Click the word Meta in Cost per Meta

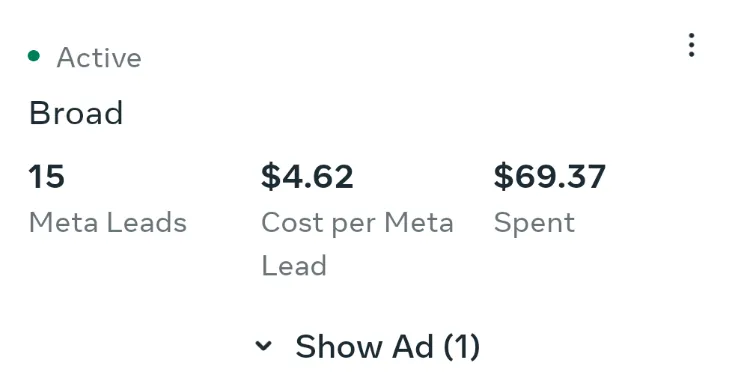[x=419, y=222]
